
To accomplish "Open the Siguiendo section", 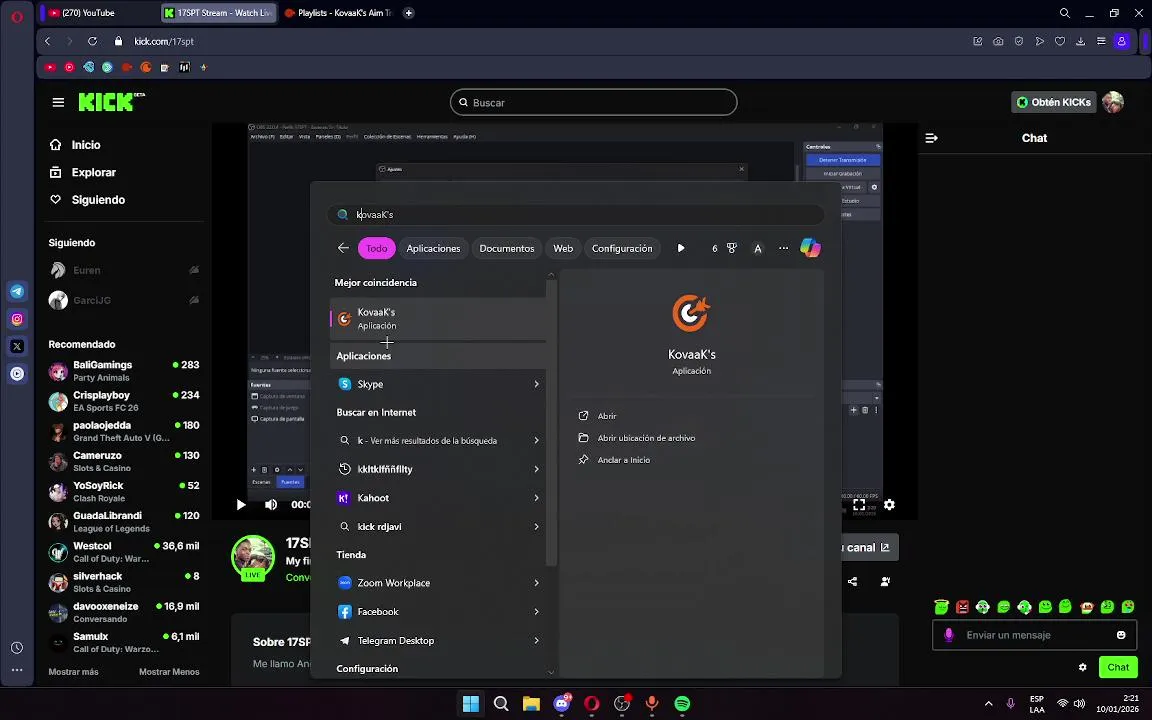I will tap(87, 200).
